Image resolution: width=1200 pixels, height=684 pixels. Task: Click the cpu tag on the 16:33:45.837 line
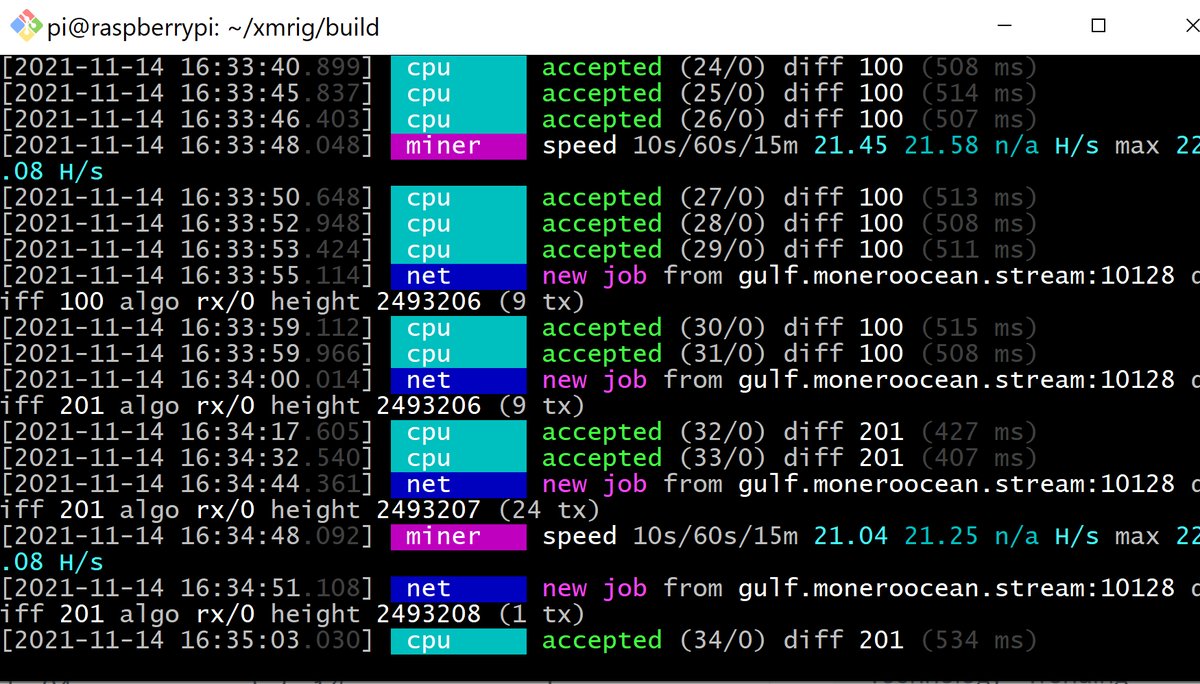click(458, 94)
